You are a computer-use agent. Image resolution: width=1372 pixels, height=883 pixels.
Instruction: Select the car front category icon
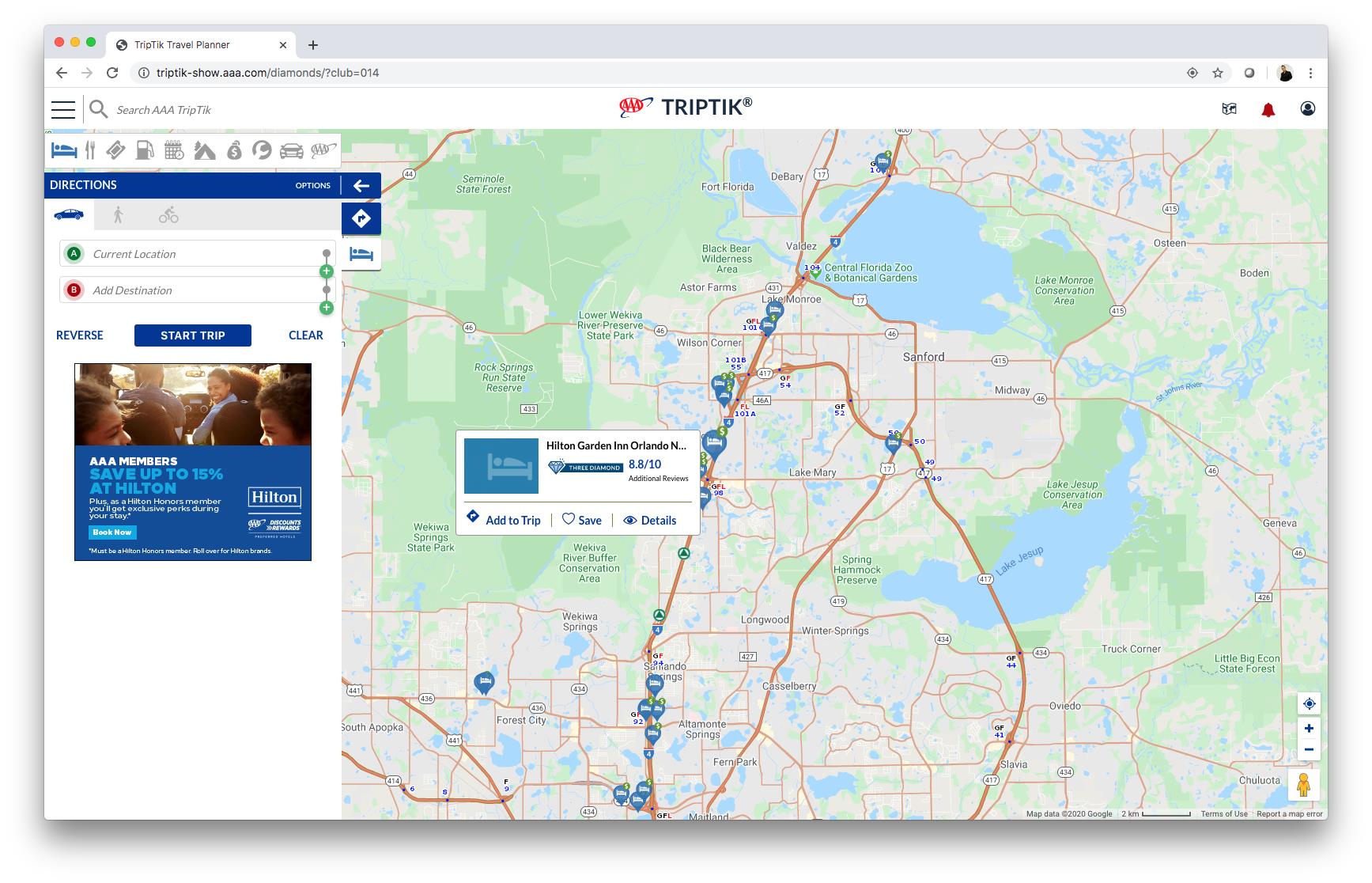tap(291, 150)
